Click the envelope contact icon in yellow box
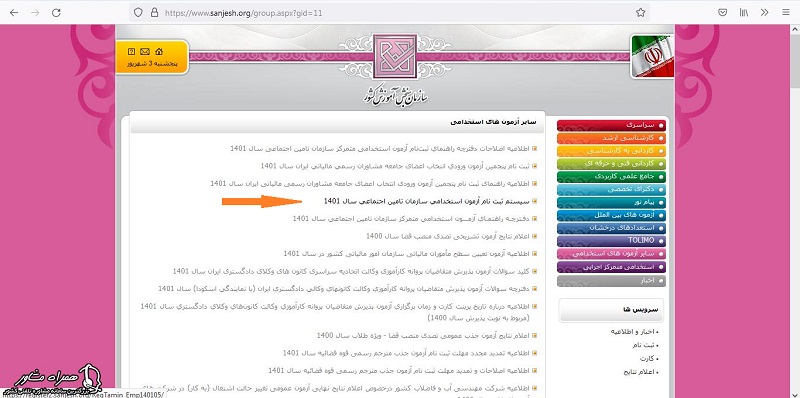This screenshot has width=800, height=398. pyautogui.click(x=145, y=52)
